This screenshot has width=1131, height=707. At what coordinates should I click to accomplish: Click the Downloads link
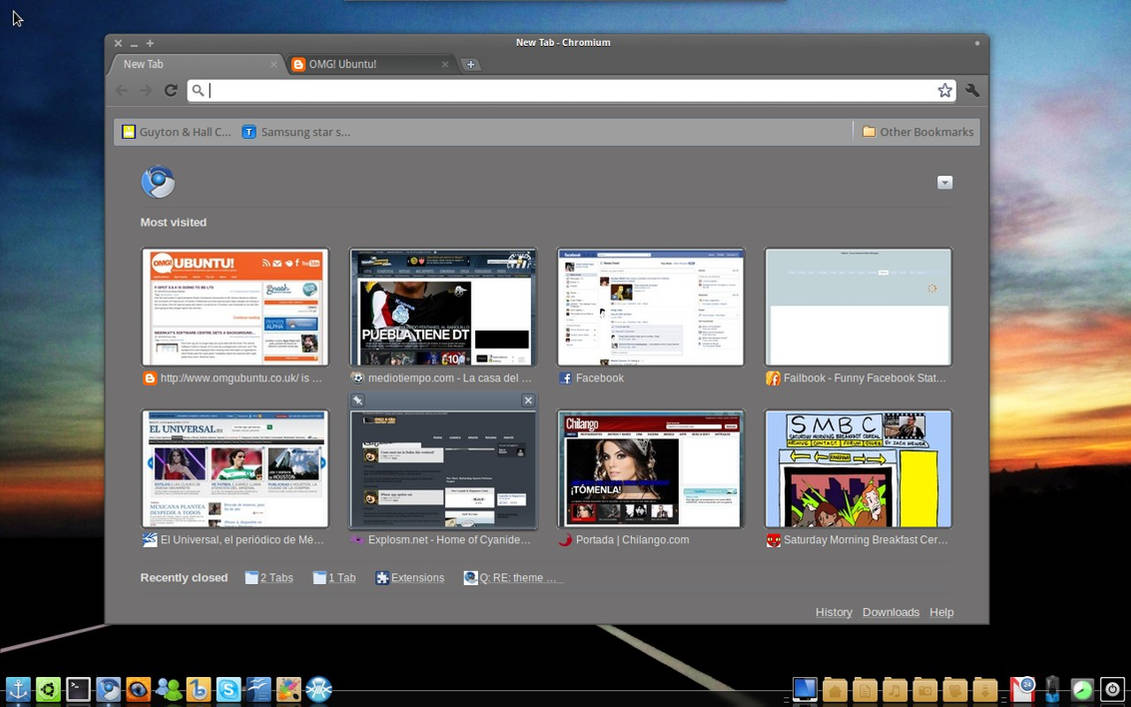pyautogui.click(x=890, y=612)
